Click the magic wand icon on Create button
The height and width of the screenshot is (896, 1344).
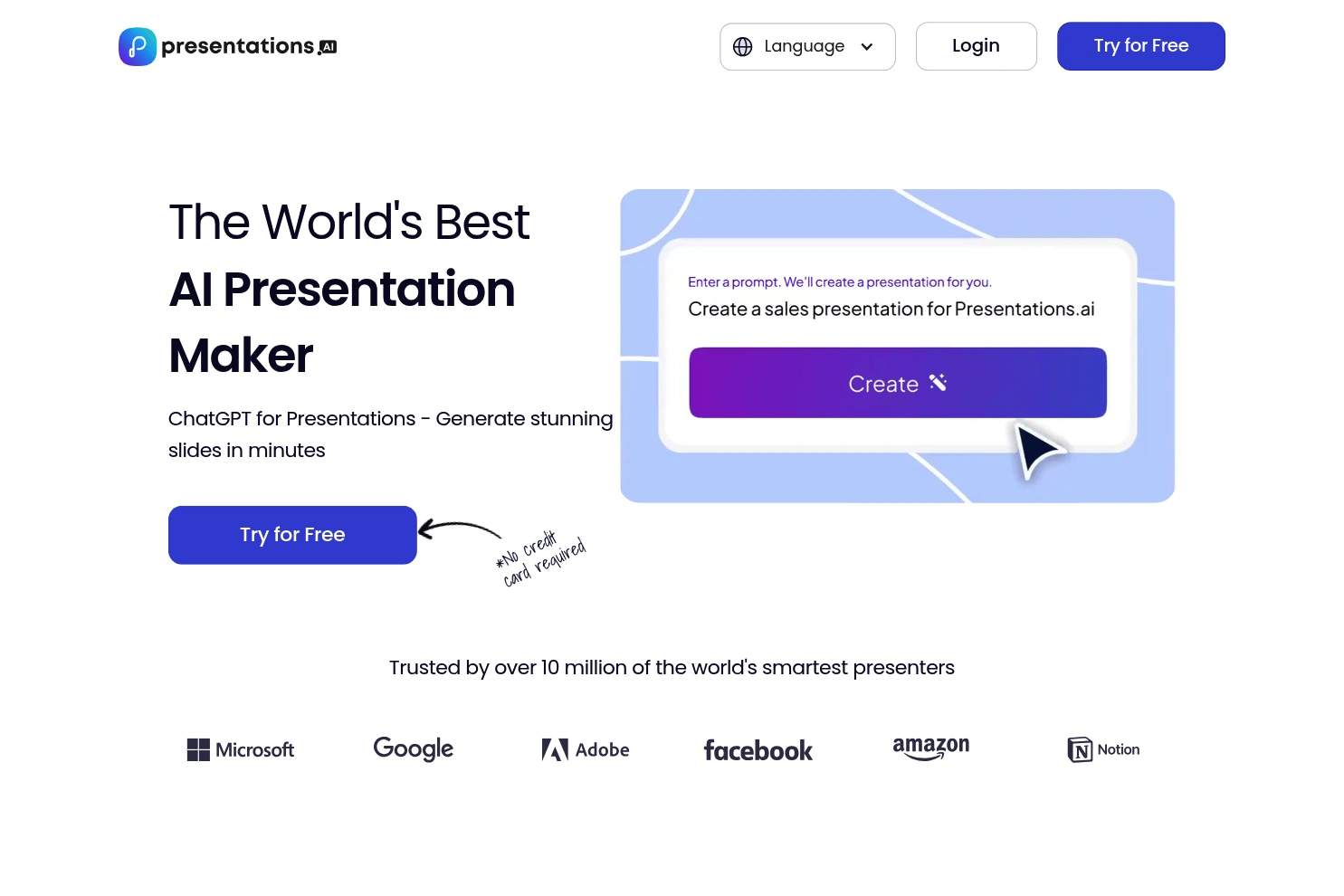tap(938, 383)
